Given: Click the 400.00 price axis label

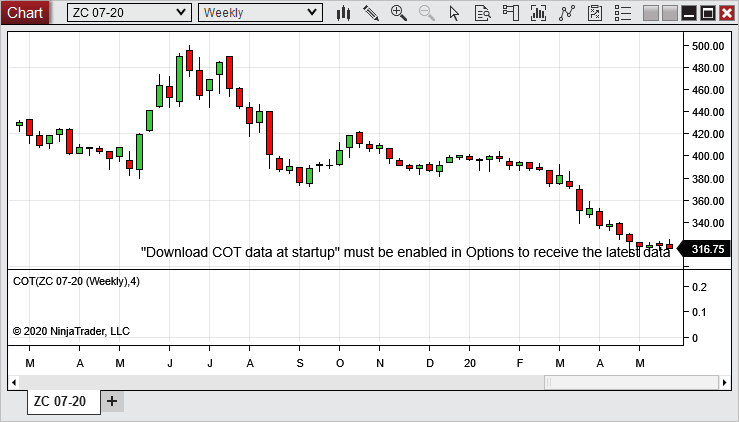Looking at the screenshot, I should pos(708,156).
